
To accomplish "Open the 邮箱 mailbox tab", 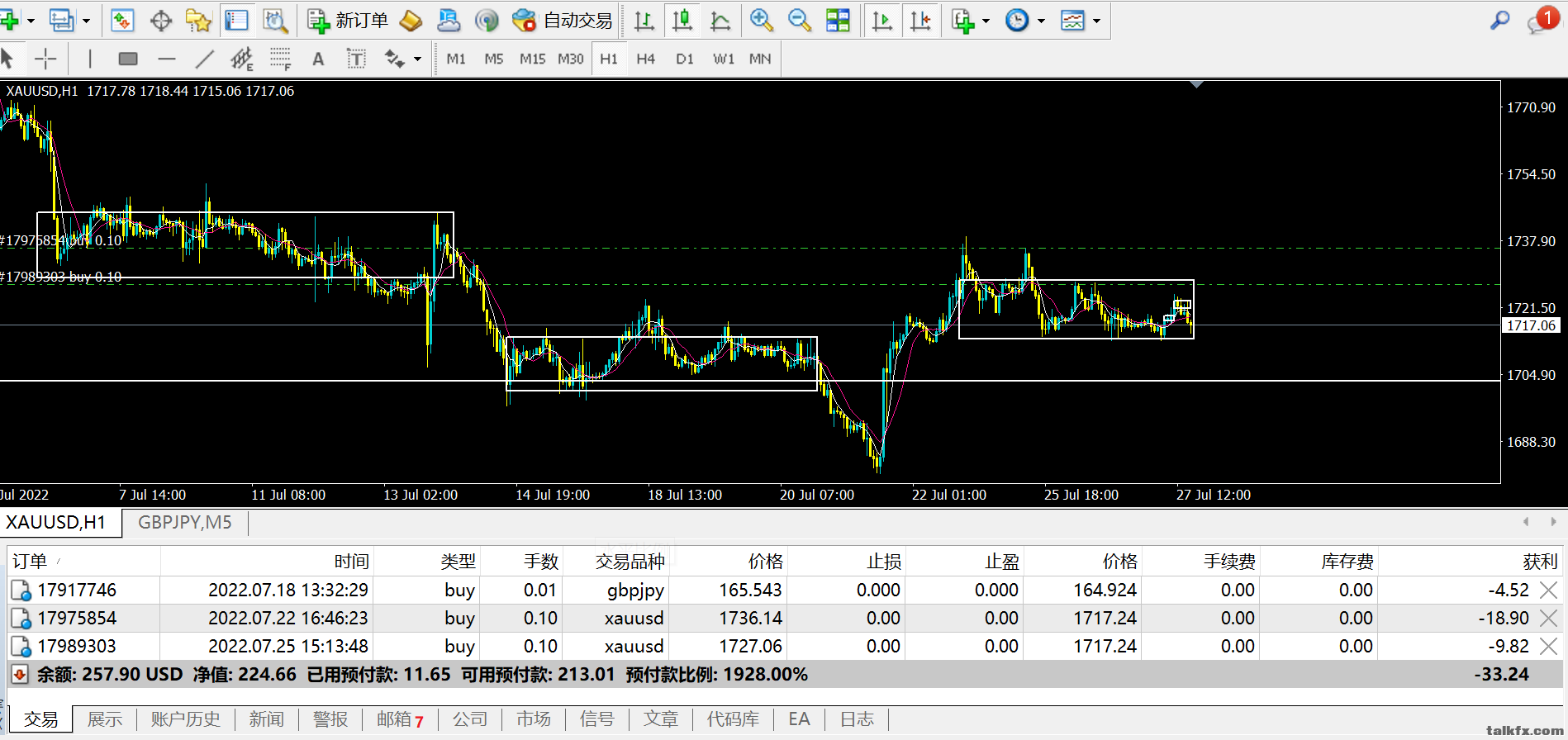I will tap(400, 719).
